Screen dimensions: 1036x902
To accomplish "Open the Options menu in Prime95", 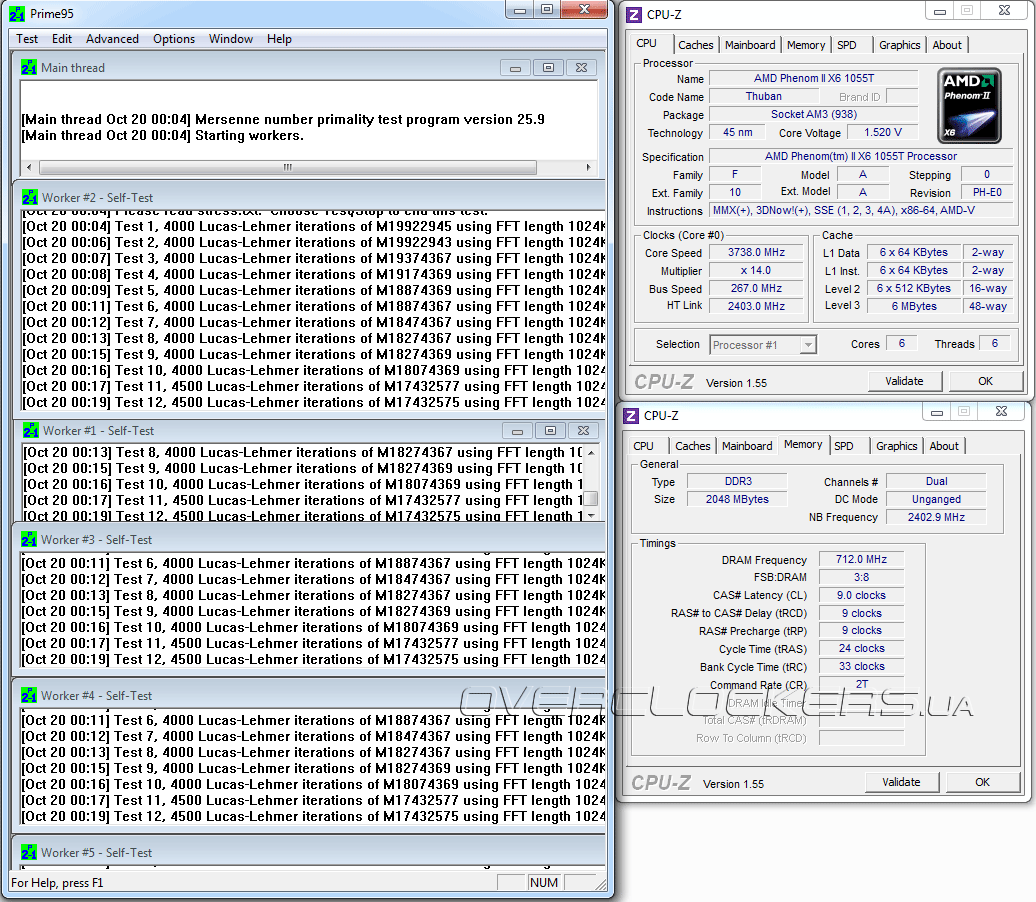I will pos(174,39).
